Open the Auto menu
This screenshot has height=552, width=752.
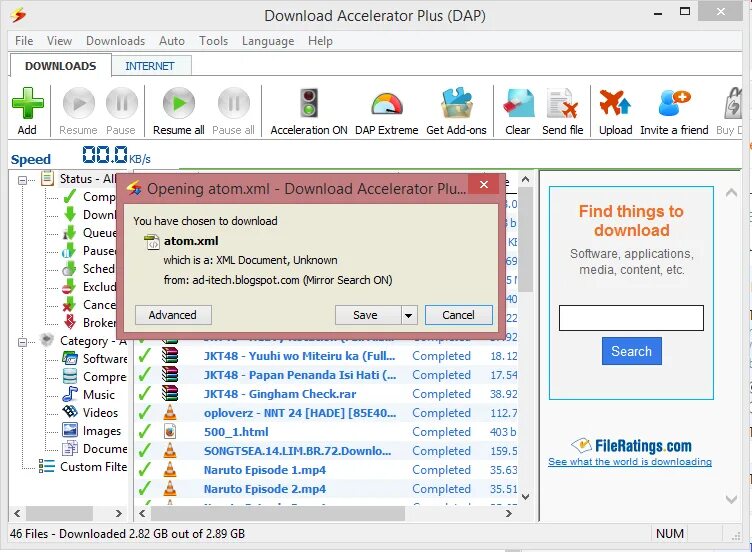172,41
